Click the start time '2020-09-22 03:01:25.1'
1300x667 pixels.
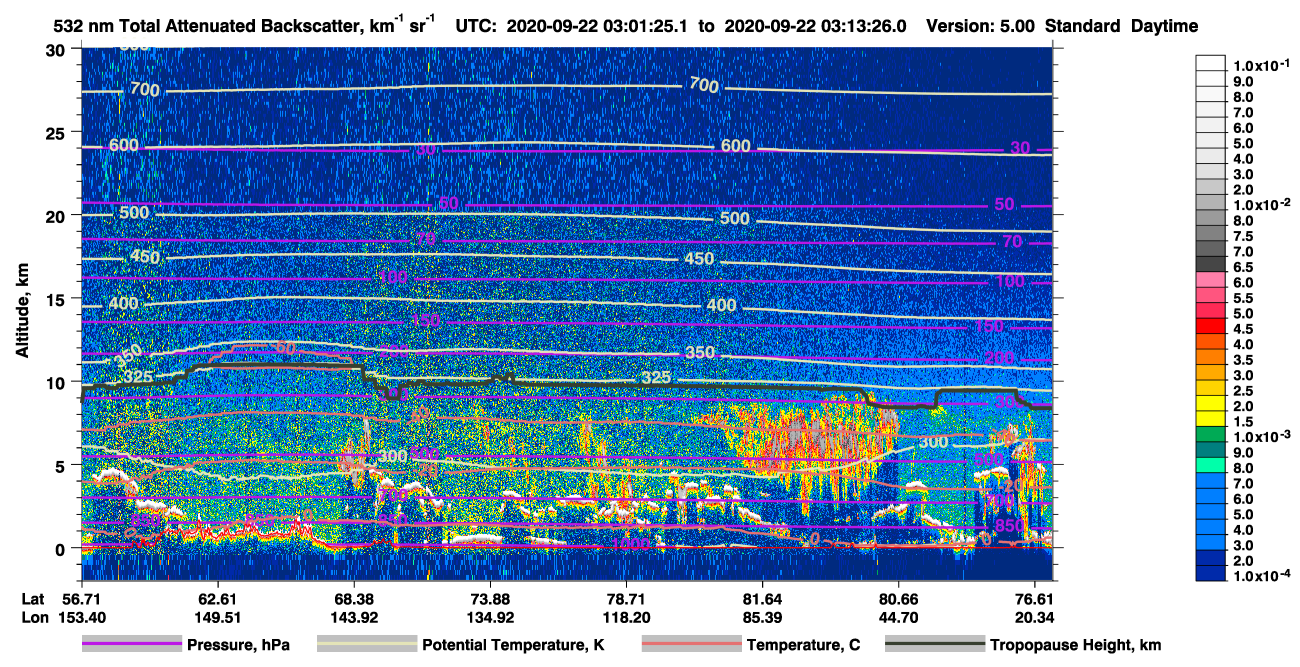click(x=597, y=26)
